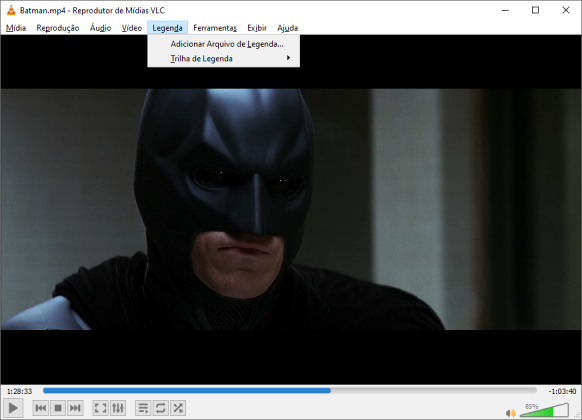Open the Ajuda menu

(288, 28)
